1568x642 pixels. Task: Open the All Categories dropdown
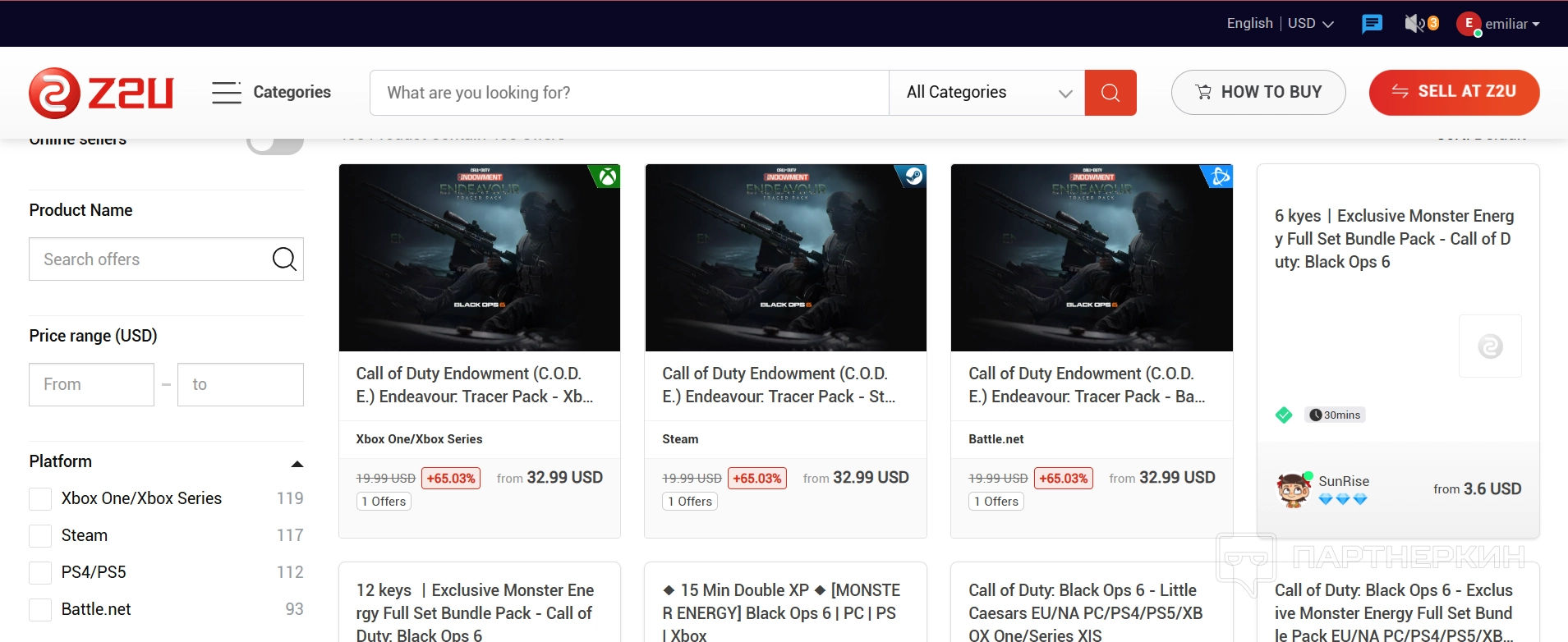987,93
